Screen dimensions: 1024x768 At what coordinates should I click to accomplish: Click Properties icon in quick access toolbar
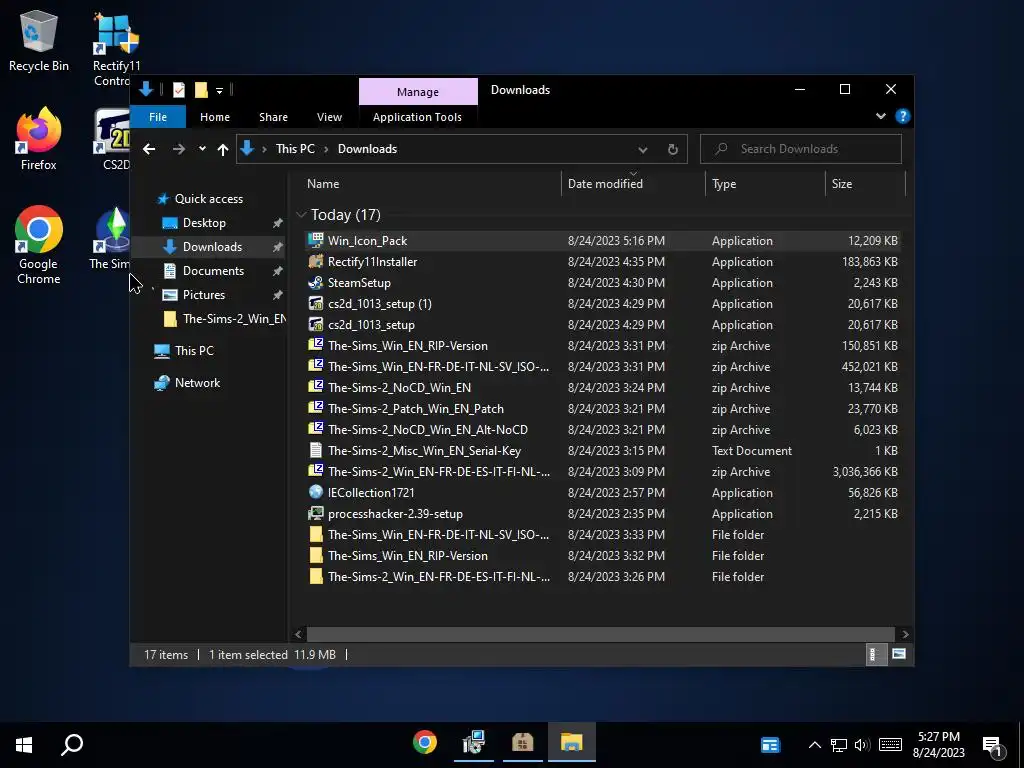tap(178, 89)
